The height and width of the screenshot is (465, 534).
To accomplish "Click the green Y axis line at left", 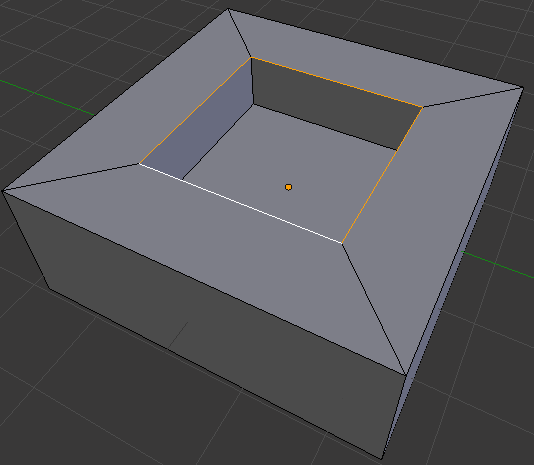I will click(47, 97).
